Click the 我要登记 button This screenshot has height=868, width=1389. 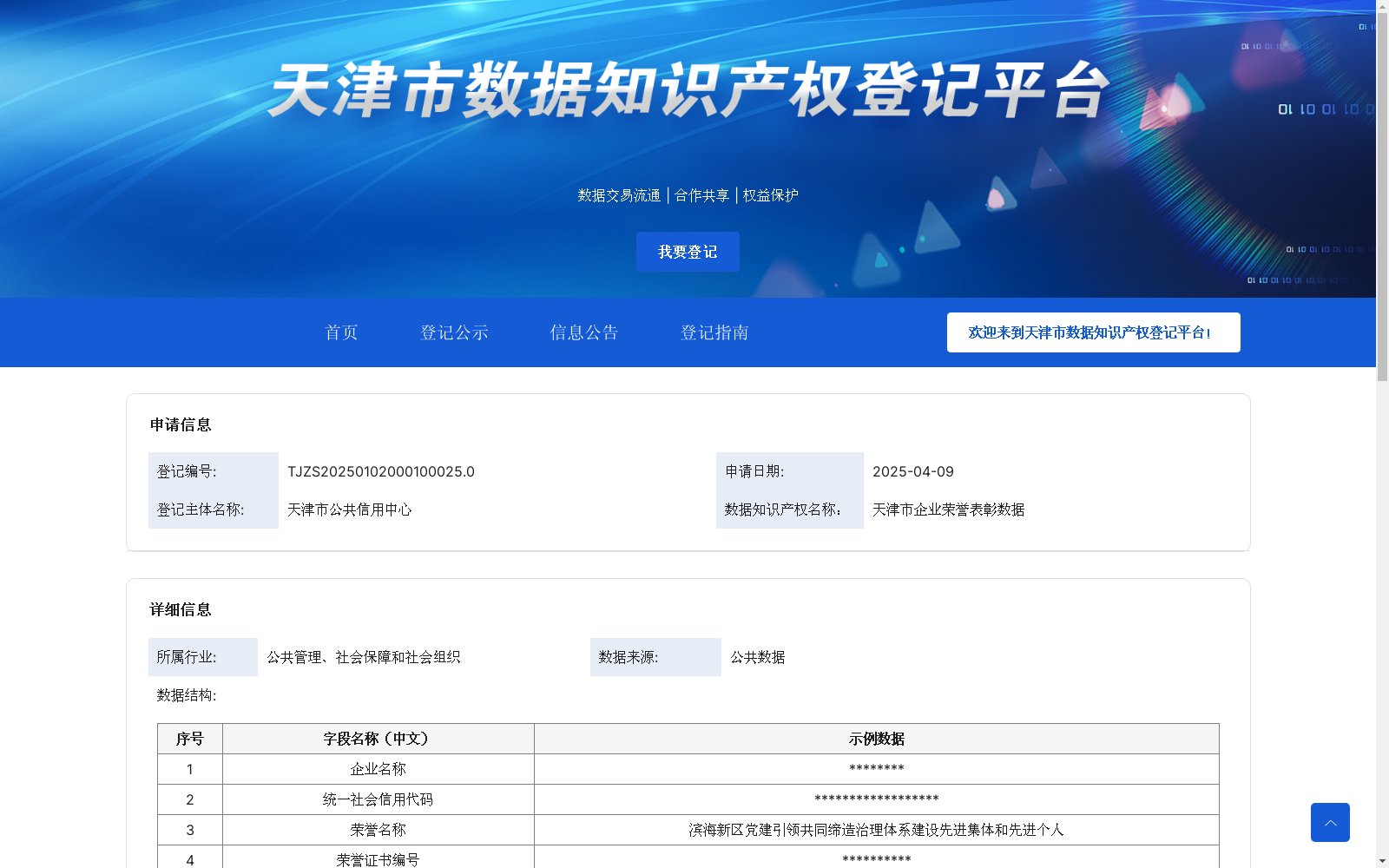[x=688, y=252]
